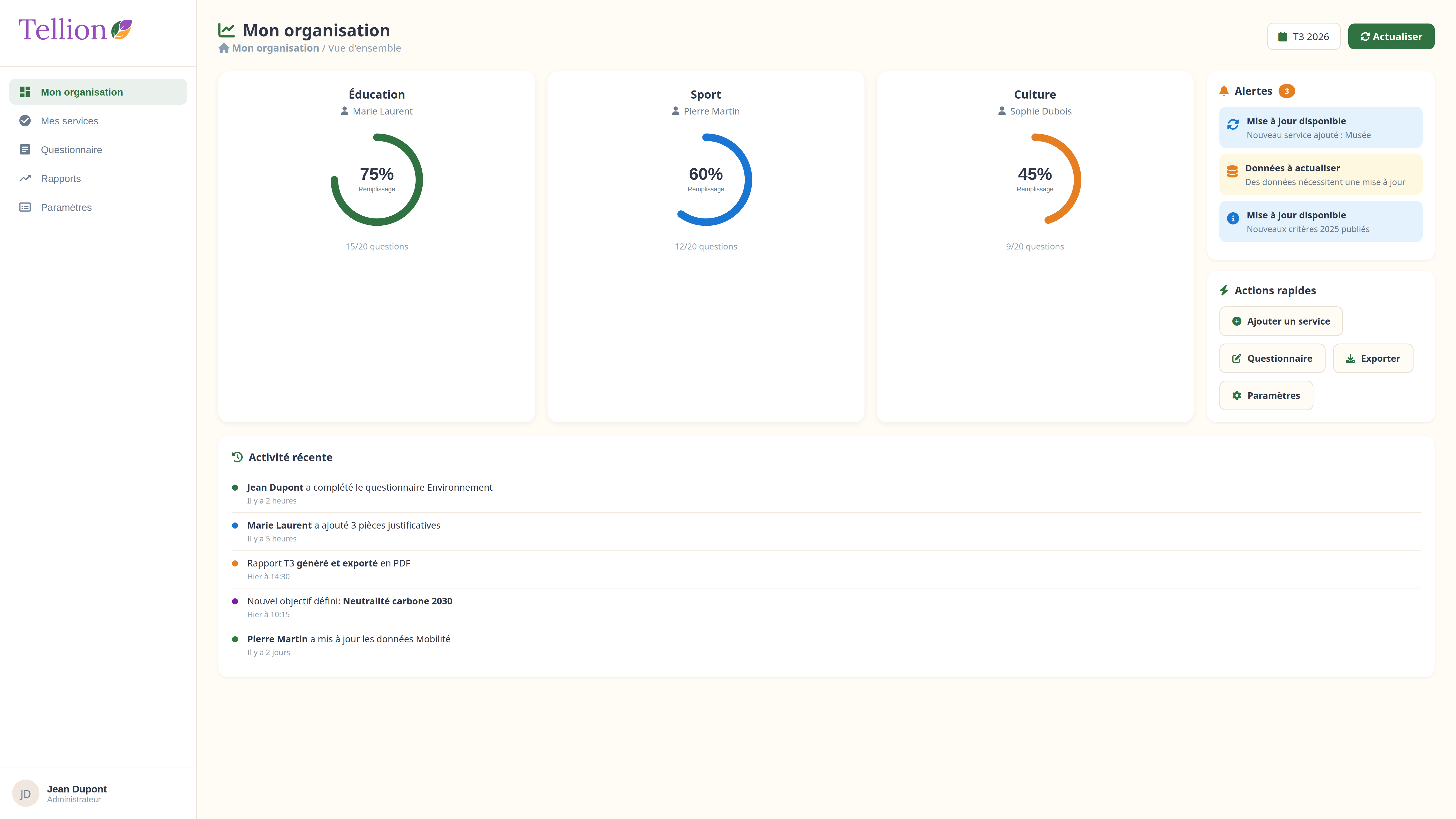
Task: Go to Mes services
Action: (x=98, y=120)
